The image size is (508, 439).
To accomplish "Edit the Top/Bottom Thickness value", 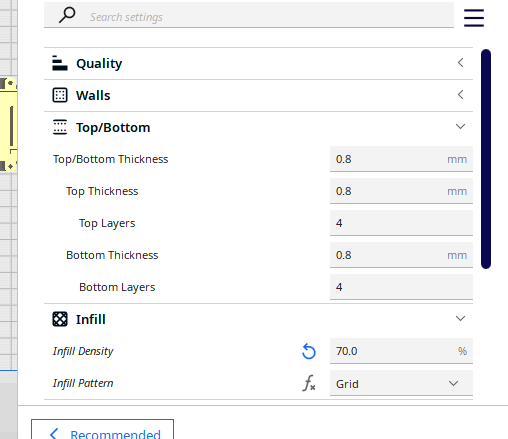I will pos(401,159).
